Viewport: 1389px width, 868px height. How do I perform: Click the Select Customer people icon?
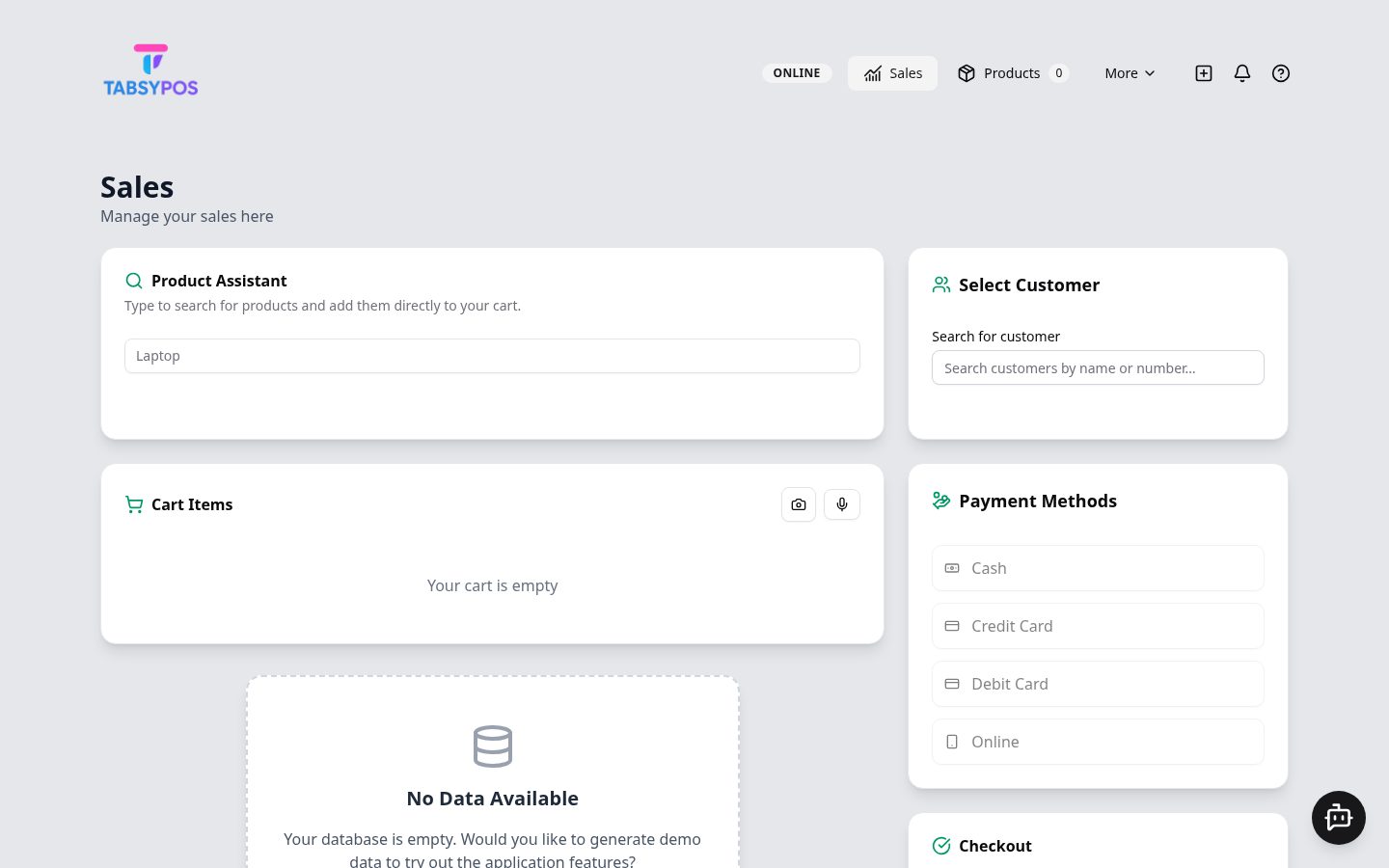[941, 285]
